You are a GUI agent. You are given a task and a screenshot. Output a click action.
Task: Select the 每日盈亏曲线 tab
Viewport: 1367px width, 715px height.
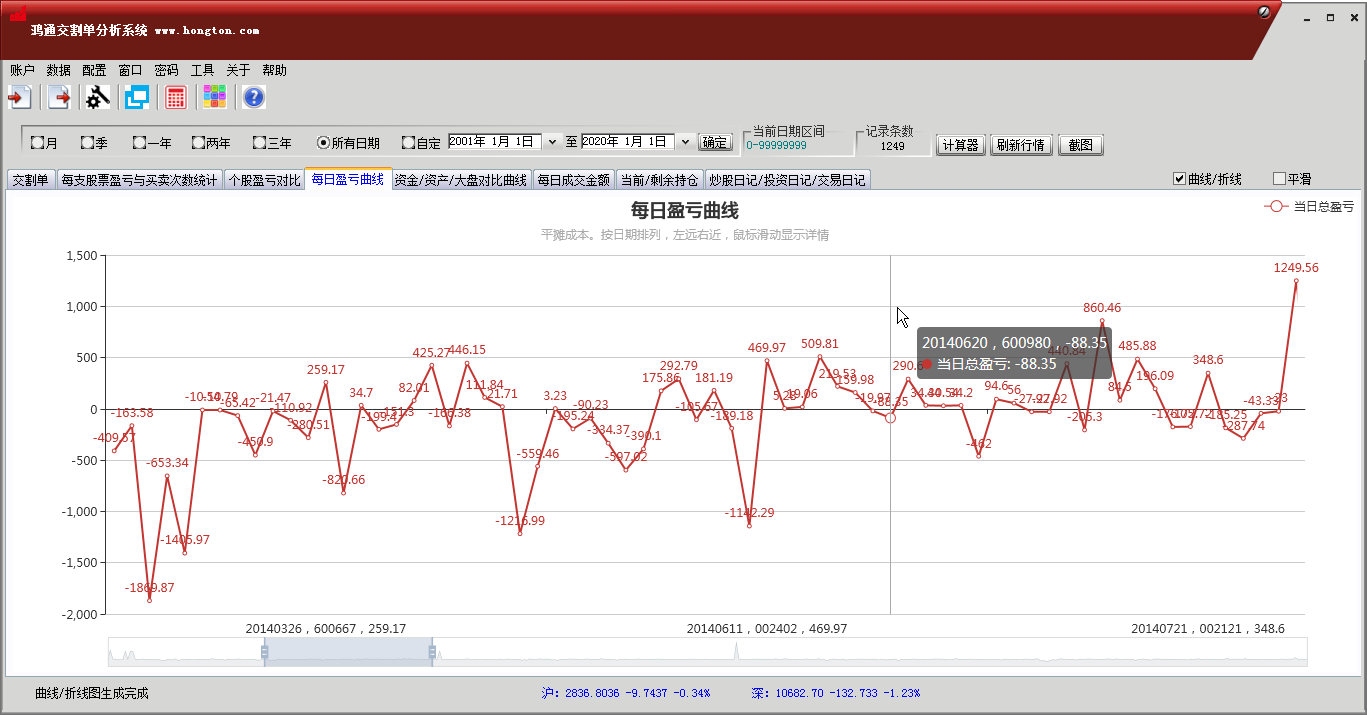pos(348,179)
